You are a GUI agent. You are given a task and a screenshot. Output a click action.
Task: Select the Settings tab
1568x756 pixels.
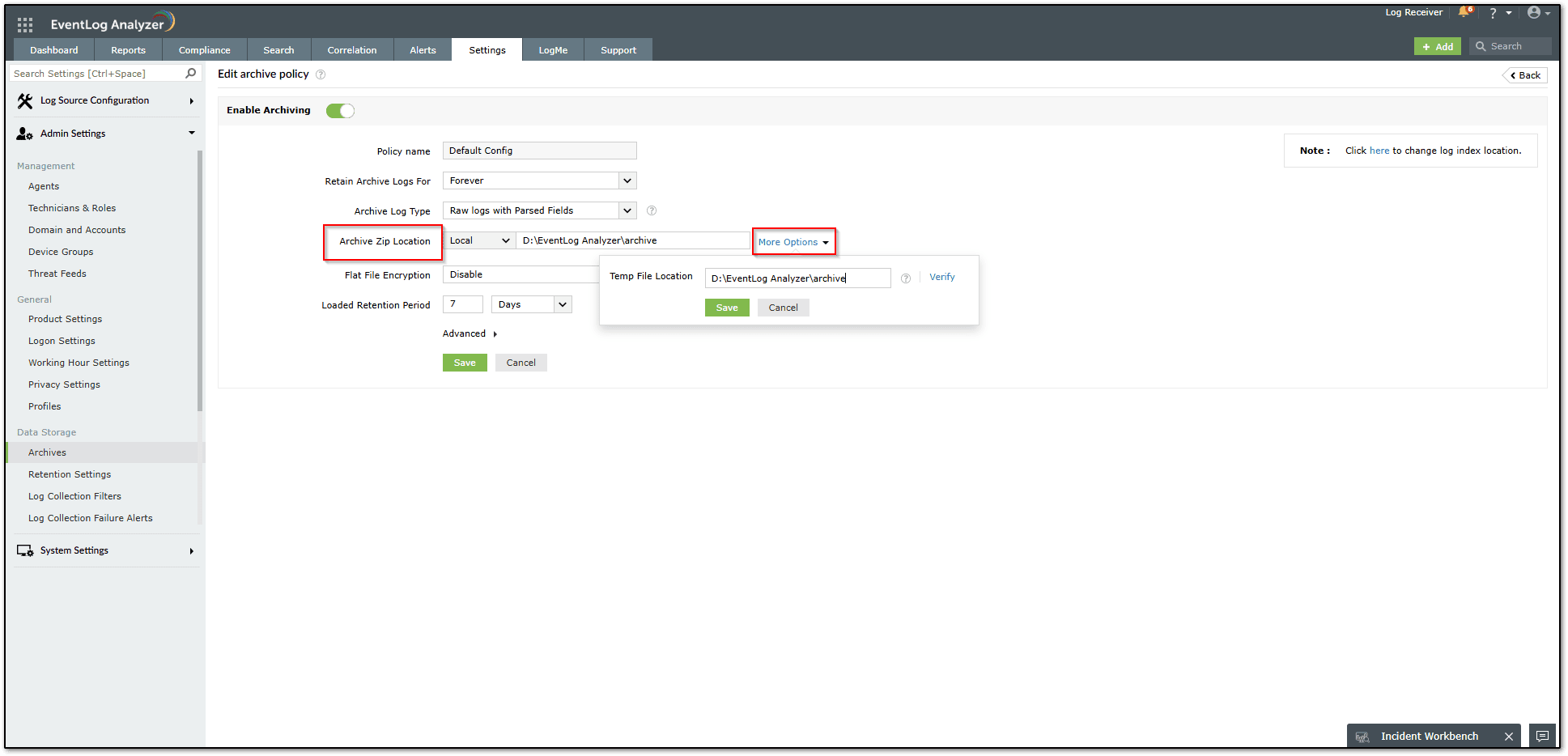pyautogui.click(x=487, y=50)
